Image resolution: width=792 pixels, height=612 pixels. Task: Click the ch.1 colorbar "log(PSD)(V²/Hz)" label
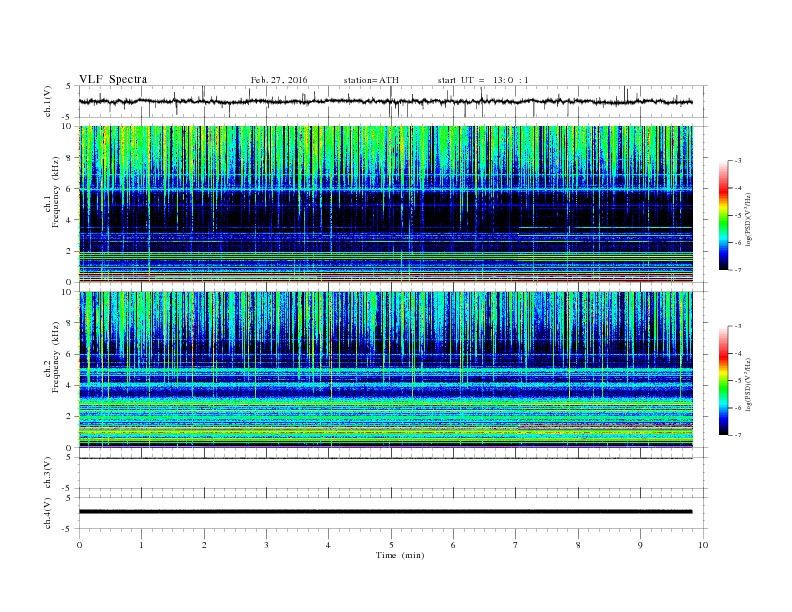tap(748, 219)
